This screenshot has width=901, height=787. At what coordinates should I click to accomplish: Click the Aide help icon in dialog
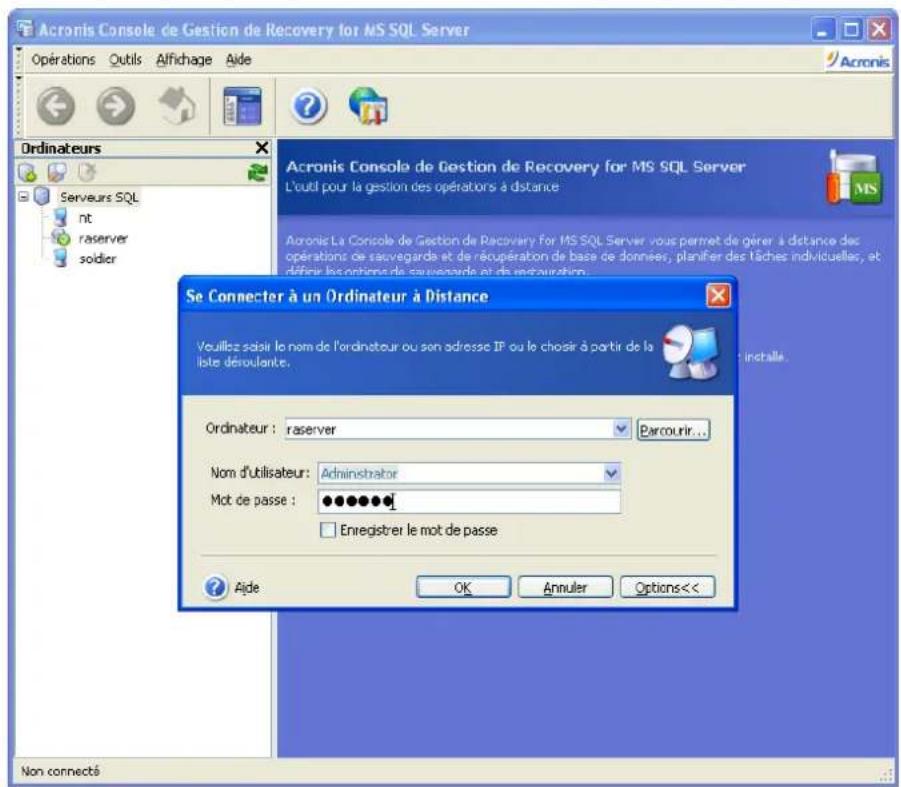[215, 587]
